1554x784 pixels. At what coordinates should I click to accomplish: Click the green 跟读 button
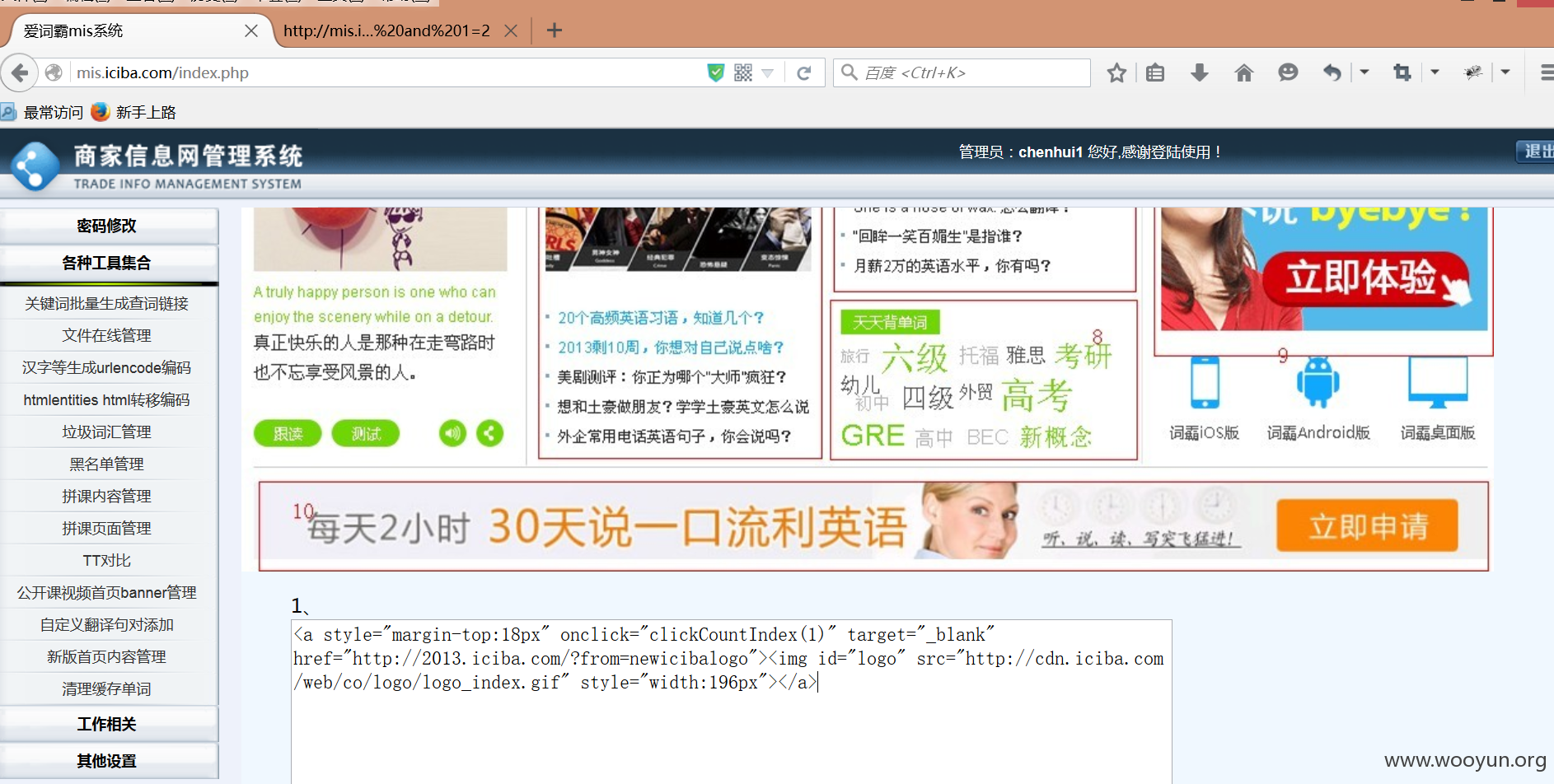(x=288, y=433)
